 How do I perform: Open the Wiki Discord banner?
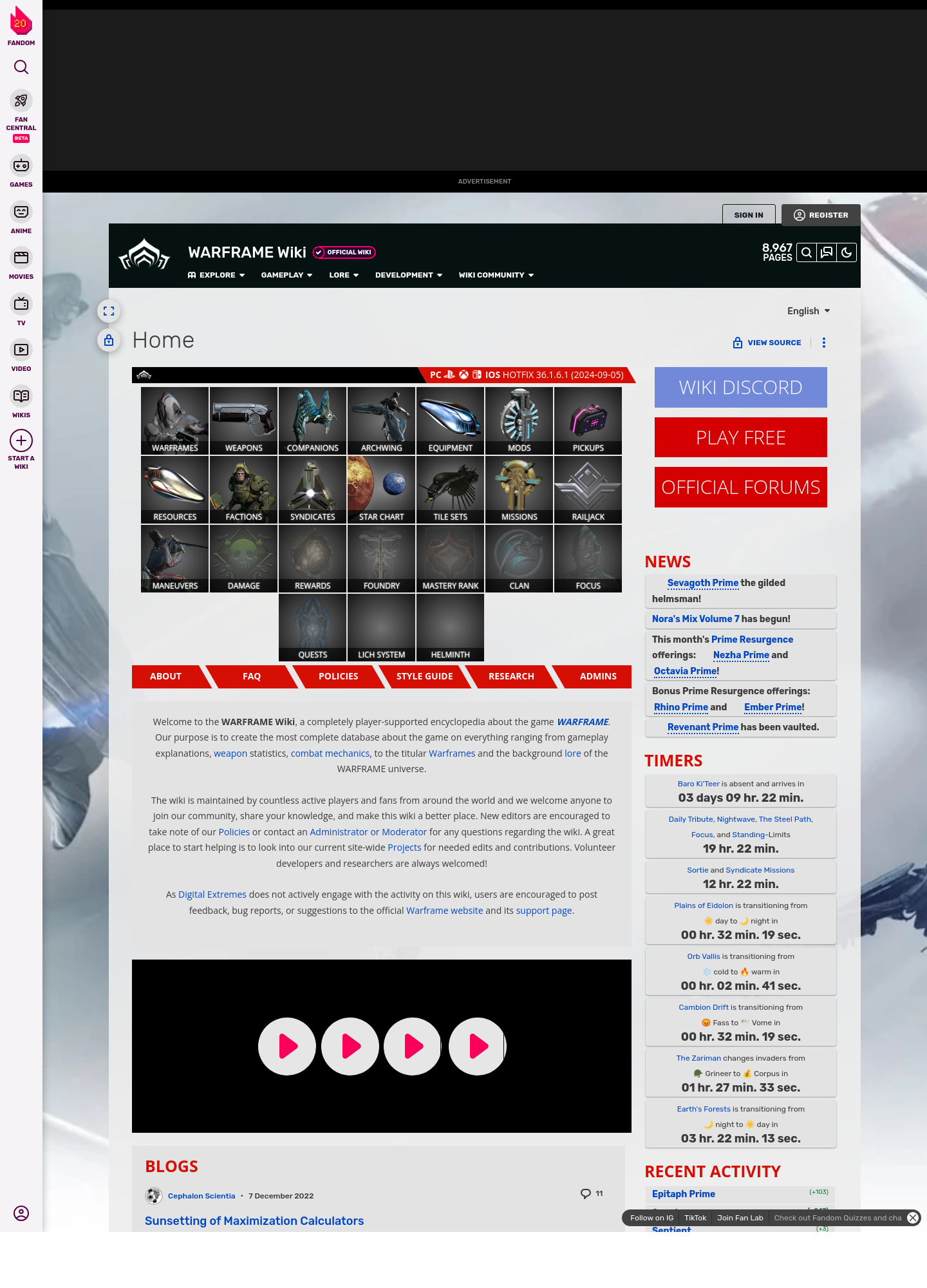point(741,388)
